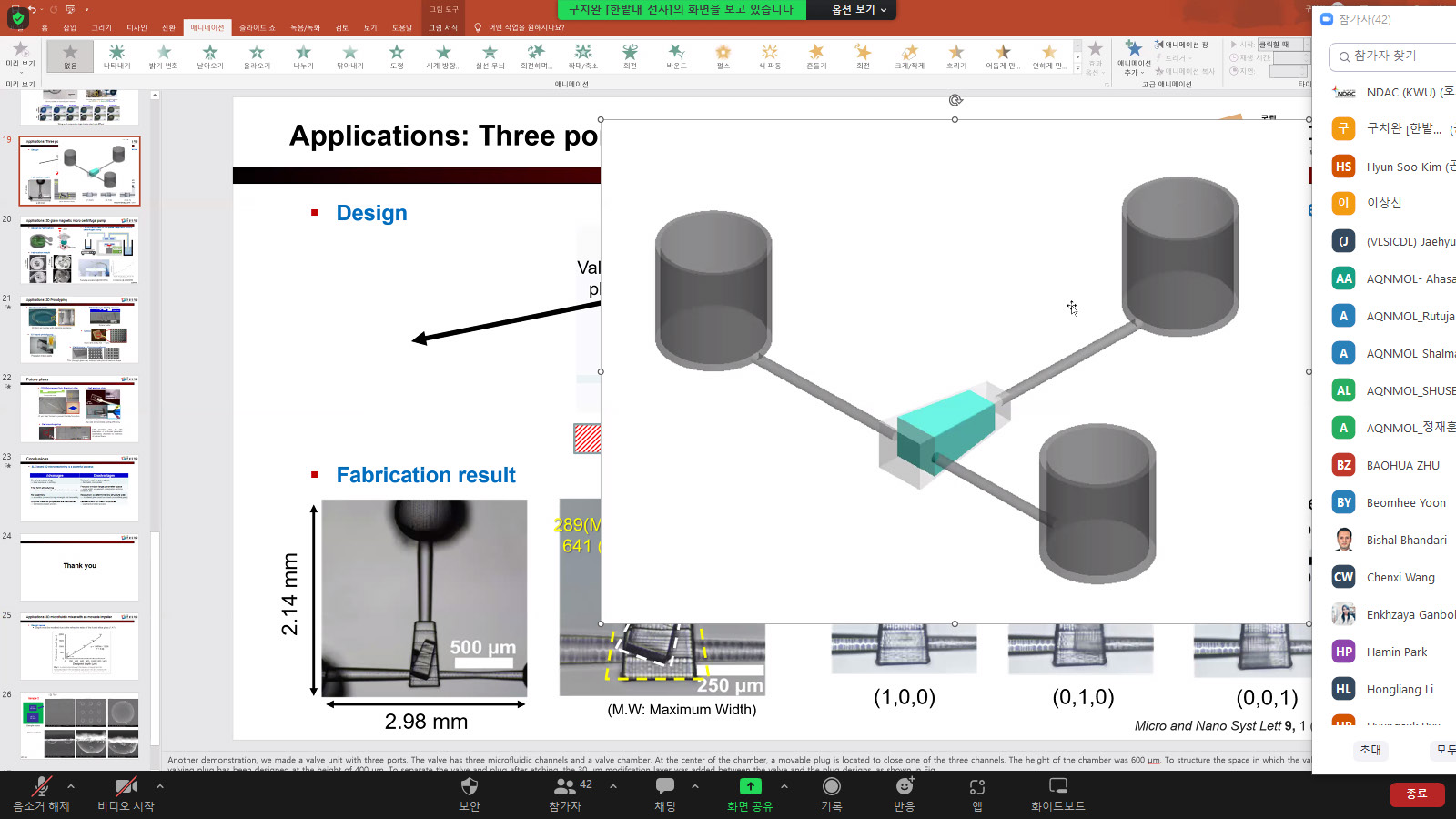
Task: Expand options arrow beside 화면 공유
Action: pos(784,786)
